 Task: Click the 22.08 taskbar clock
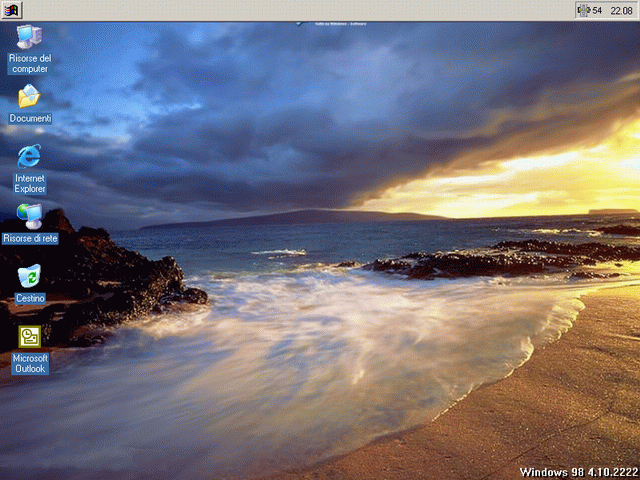(622, 10)
